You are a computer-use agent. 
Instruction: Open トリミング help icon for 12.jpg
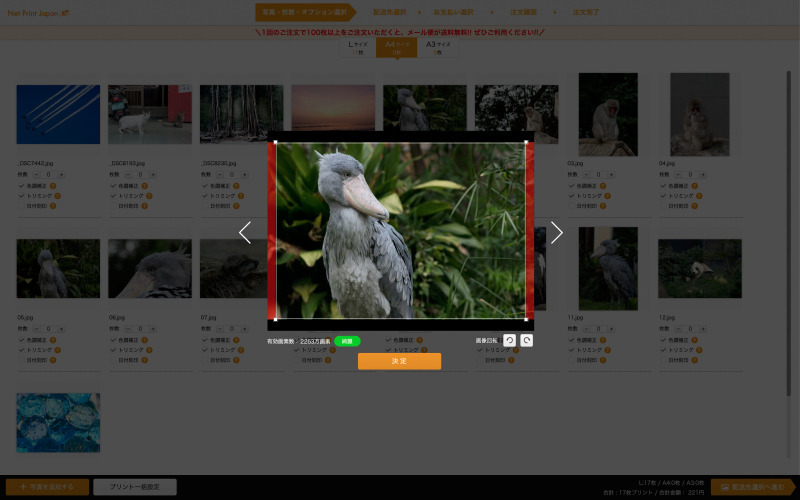point(699,350)
